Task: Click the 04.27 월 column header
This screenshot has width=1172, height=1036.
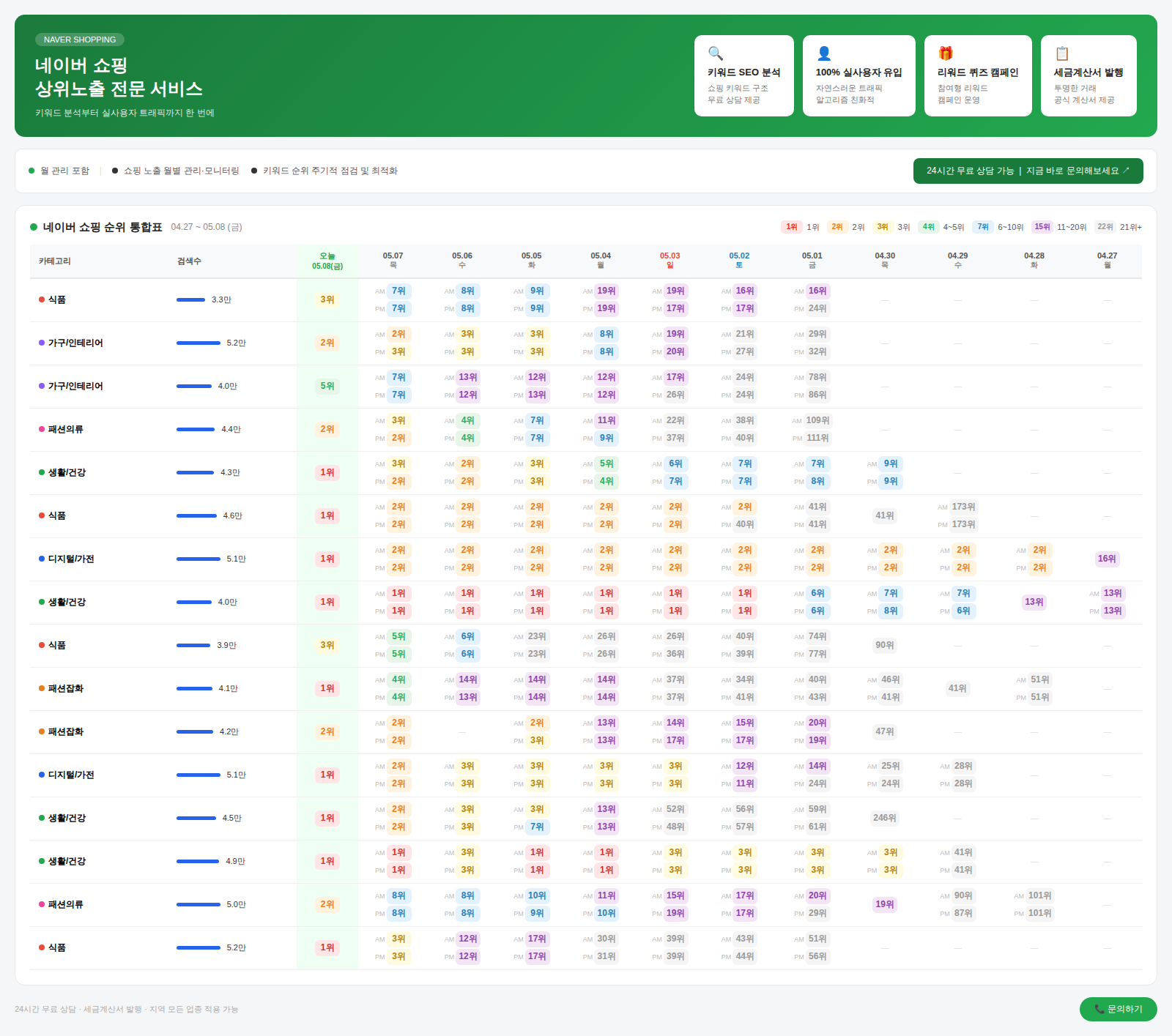Action: pyautogui.click(x=1107, y=261)
